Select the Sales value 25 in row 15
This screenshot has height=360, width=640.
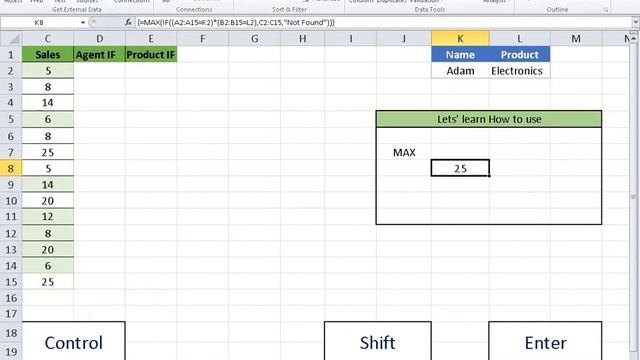[x=48, y=282]
